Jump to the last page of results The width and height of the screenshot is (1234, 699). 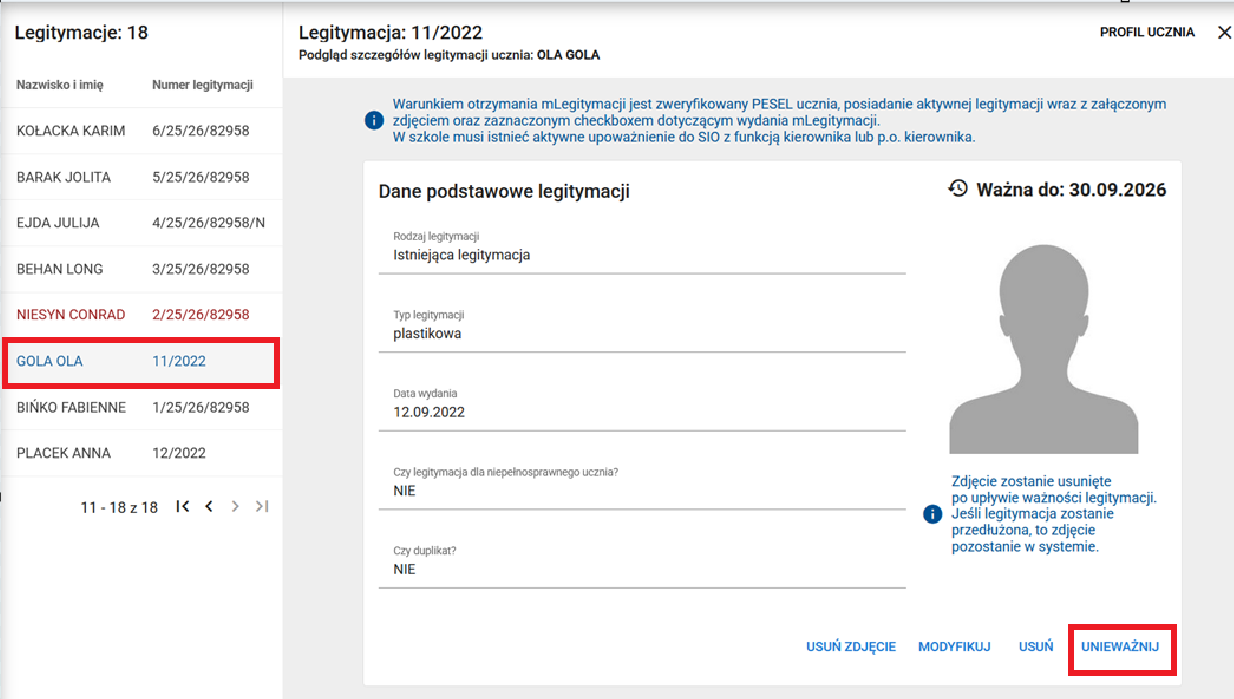tap(261, 506)
